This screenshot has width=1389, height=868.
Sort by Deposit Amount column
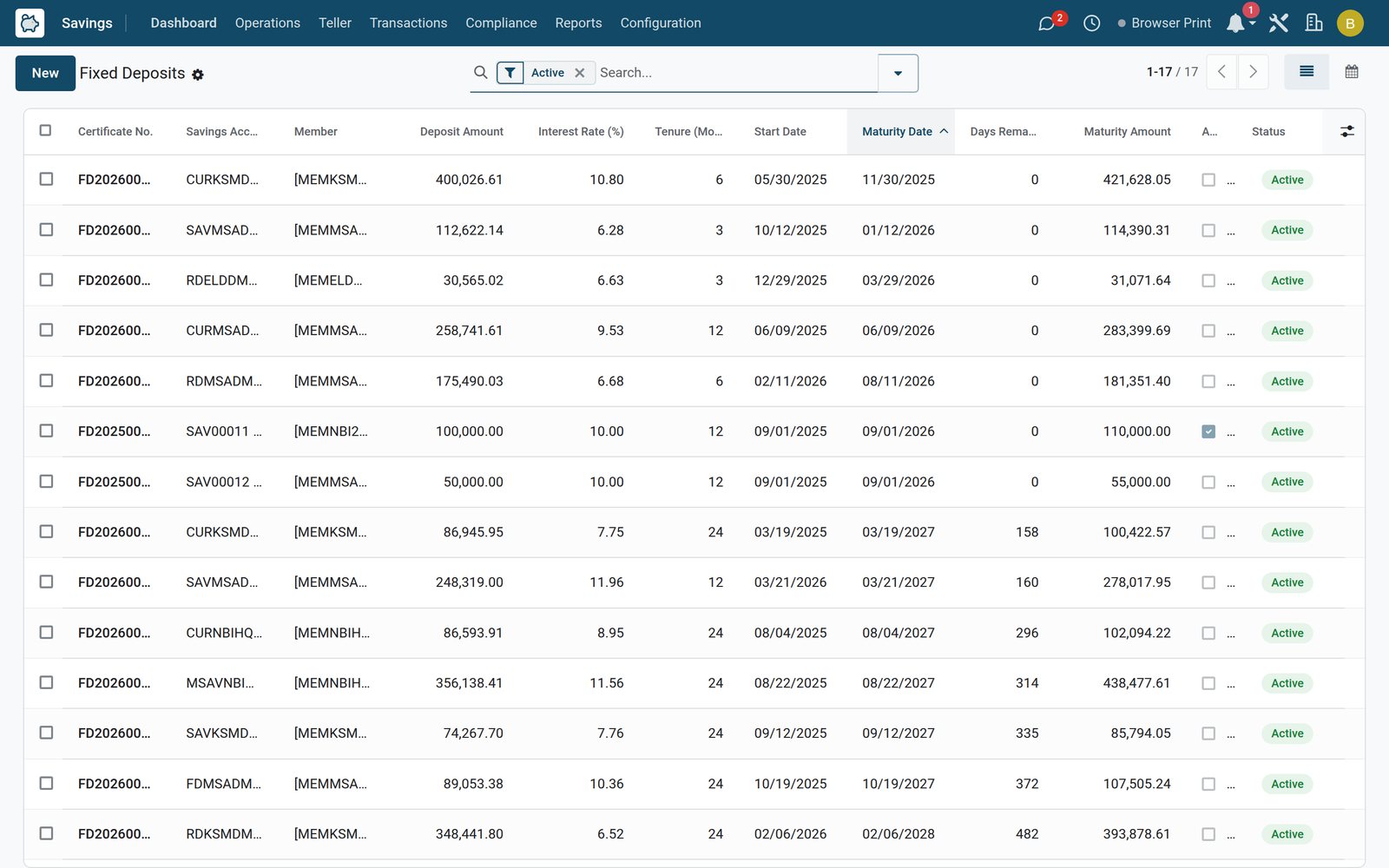[x=462, y=132]
